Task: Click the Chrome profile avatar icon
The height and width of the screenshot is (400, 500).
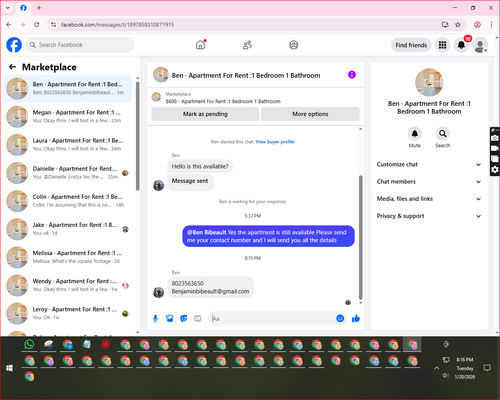Action: coord(477,24)
